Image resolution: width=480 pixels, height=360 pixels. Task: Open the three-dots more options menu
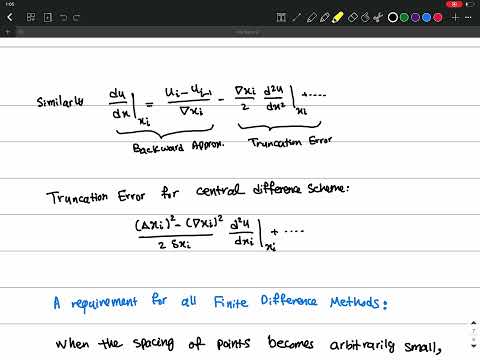tap(468, 17)
